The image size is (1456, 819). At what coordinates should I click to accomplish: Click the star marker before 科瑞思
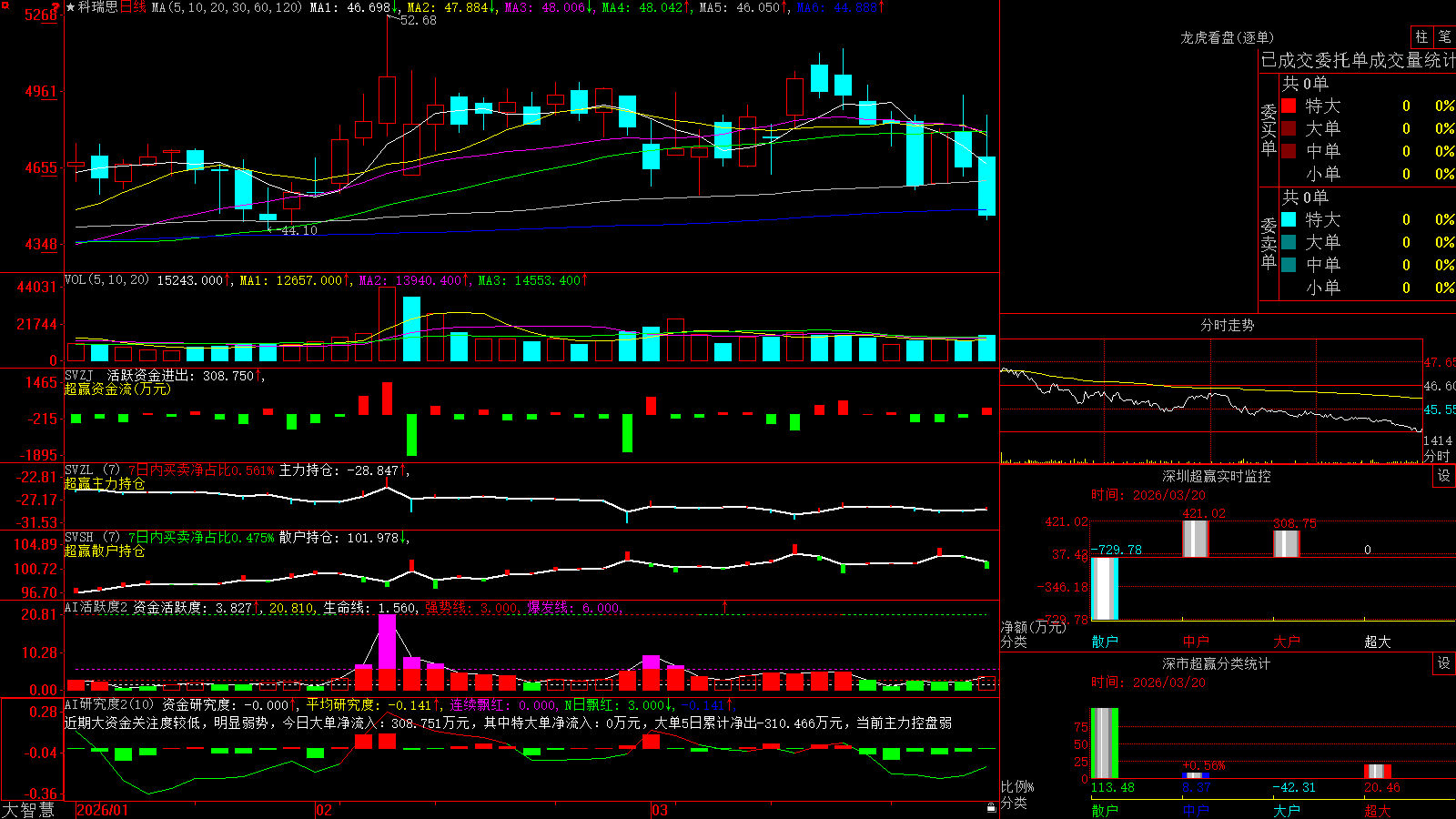70,7
